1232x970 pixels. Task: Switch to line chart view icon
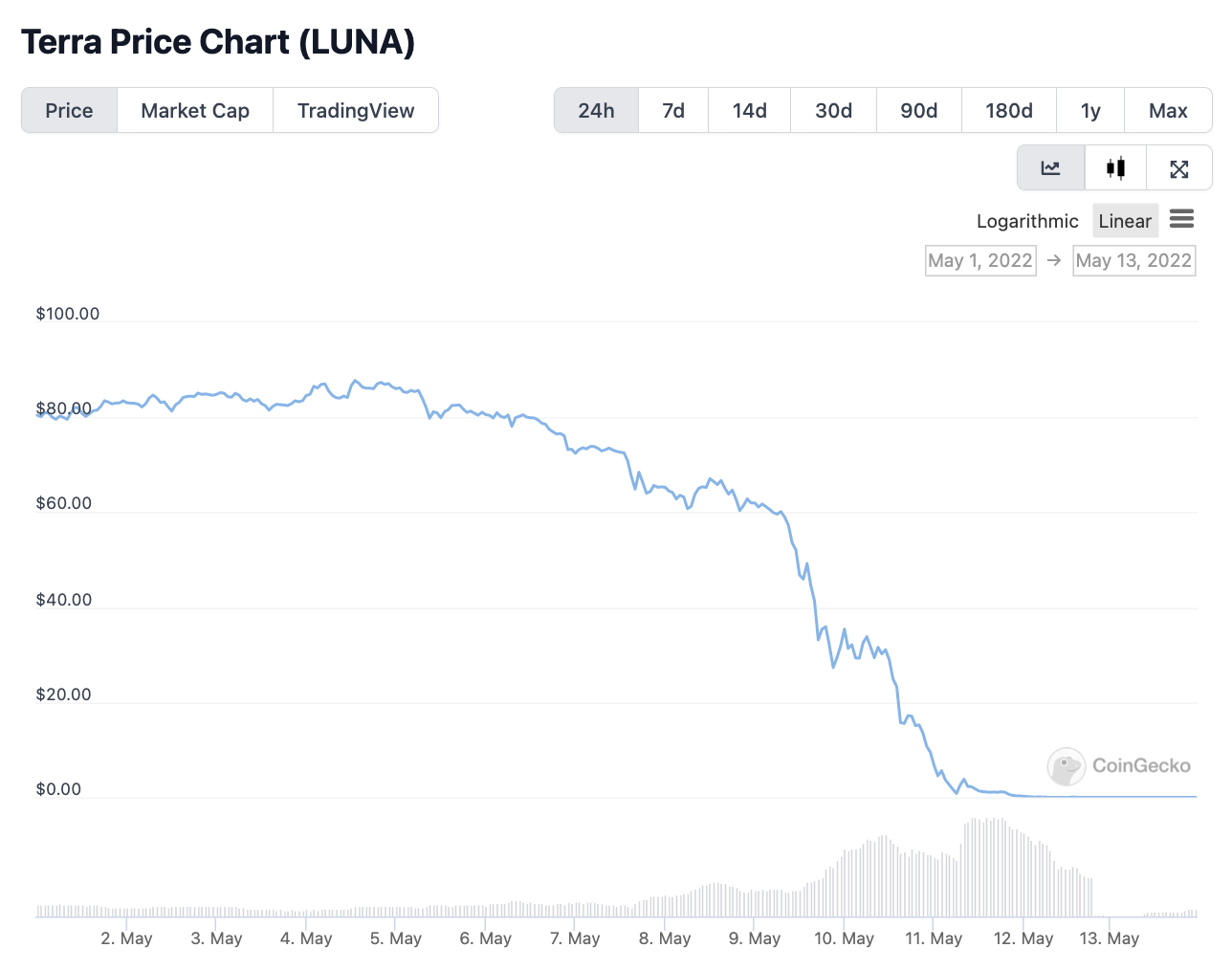click(x=1050, y=168)
